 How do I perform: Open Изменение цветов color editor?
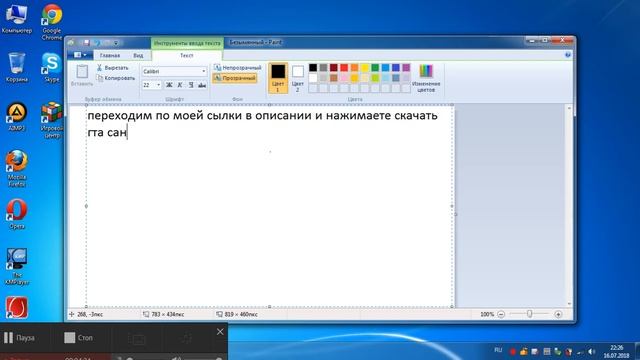pyautogui.click(x=426, y=78)
